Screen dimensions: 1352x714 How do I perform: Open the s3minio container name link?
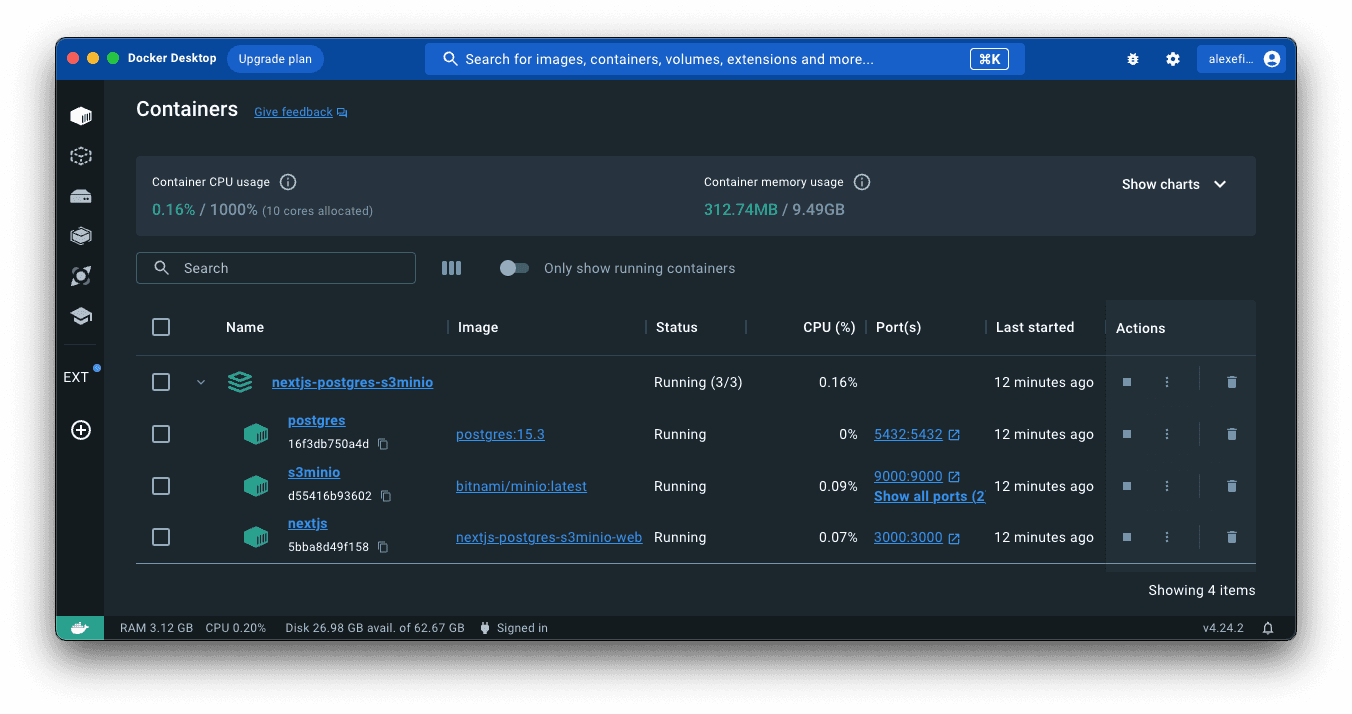[314, 472]
